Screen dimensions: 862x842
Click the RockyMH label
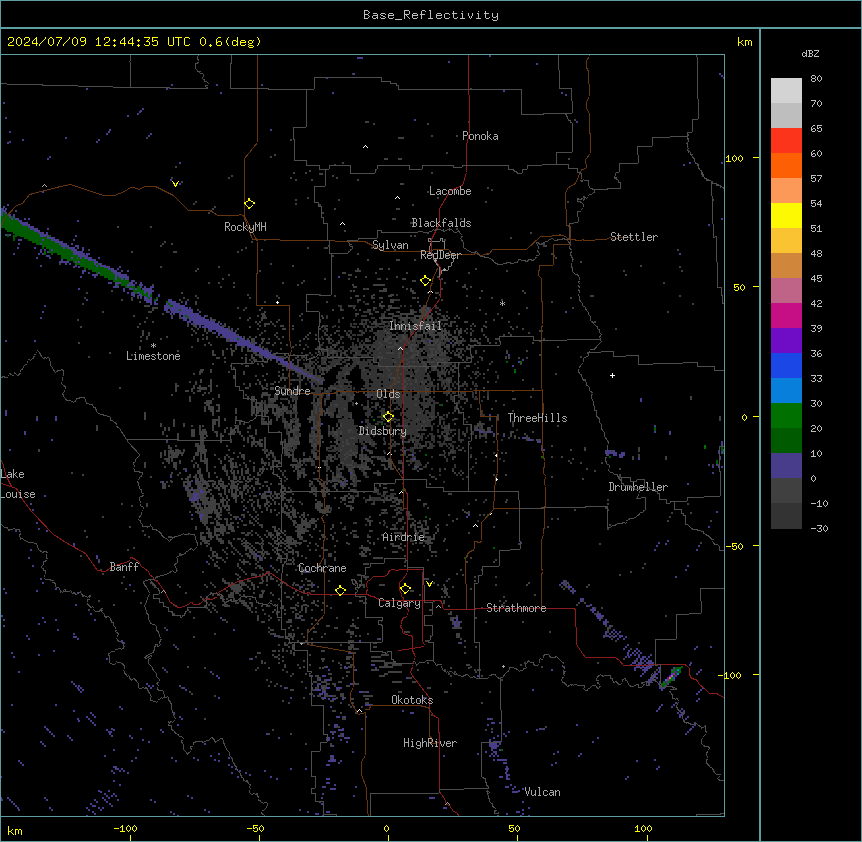[245, 227]
